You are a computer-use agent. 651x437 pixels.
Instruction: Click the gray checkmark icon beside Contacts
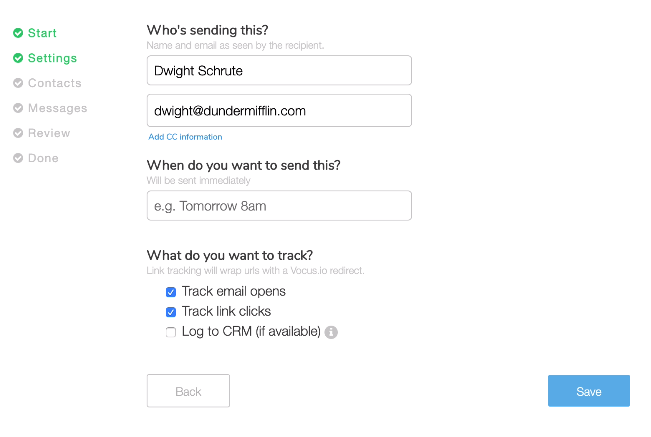tap(18, 83)
